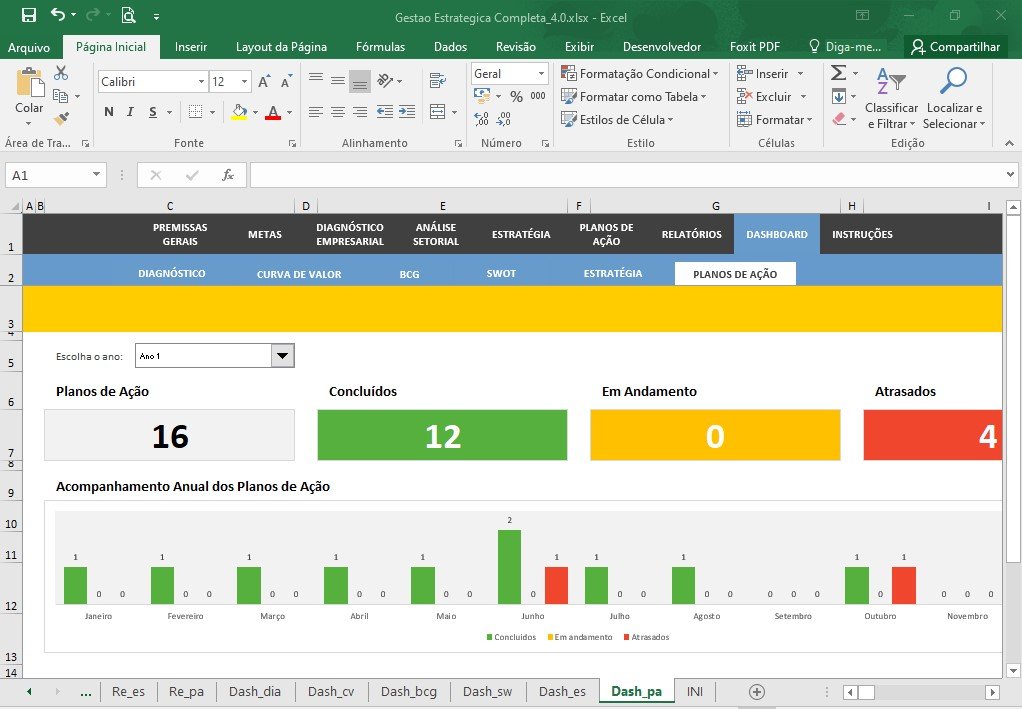Open the Name Box A1 dropdown arrow

click(x=96, y=174)
